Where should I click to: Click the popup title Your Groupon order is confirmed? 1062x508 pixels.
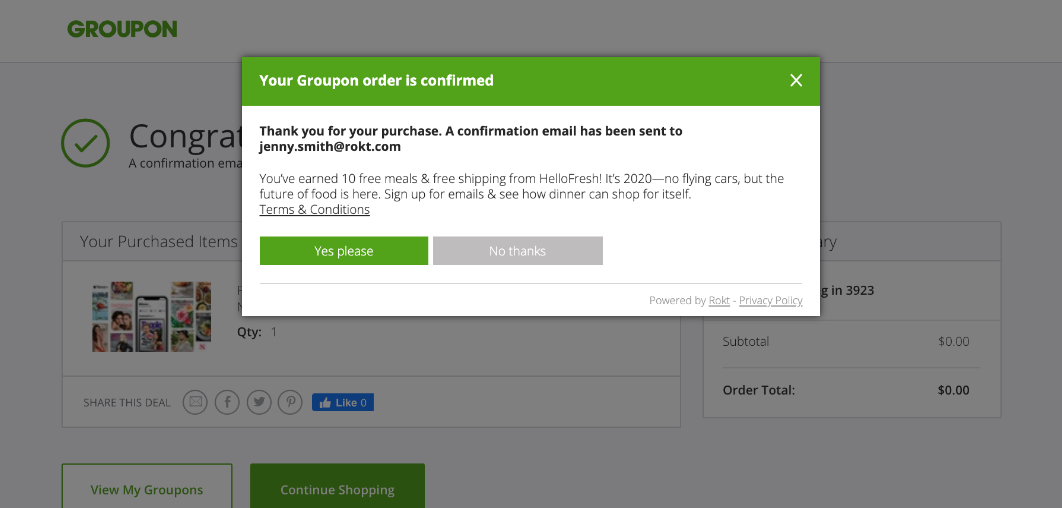[377, 81]
